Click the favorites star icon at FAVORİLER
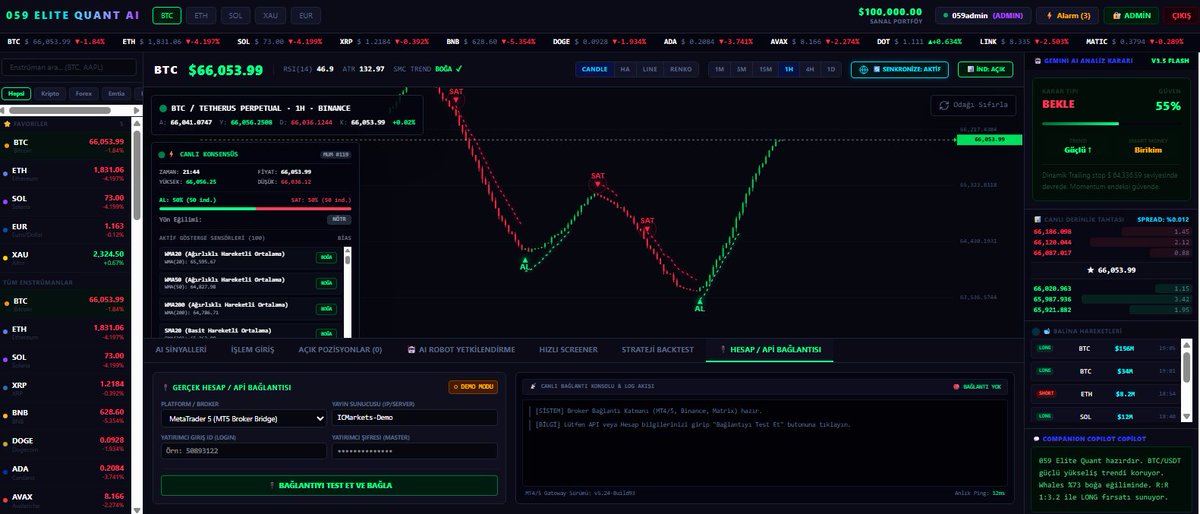The height and width of the screenshot is (514, 1200). point(7,124)
